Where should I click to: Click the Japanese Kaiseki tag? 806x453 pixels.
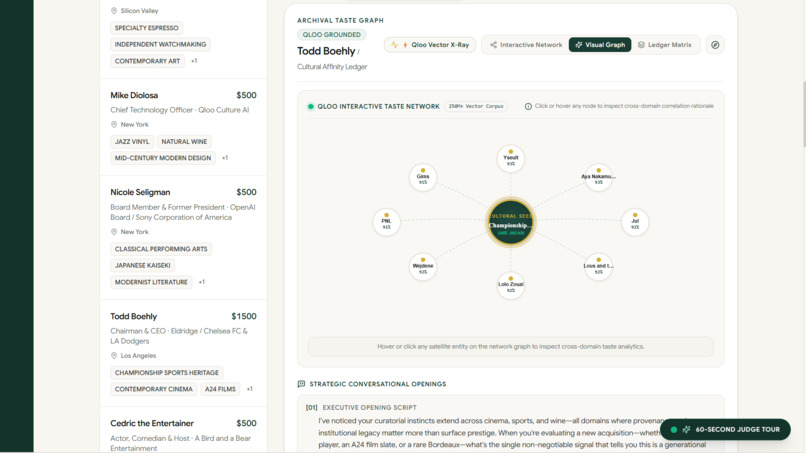point(142,265)
